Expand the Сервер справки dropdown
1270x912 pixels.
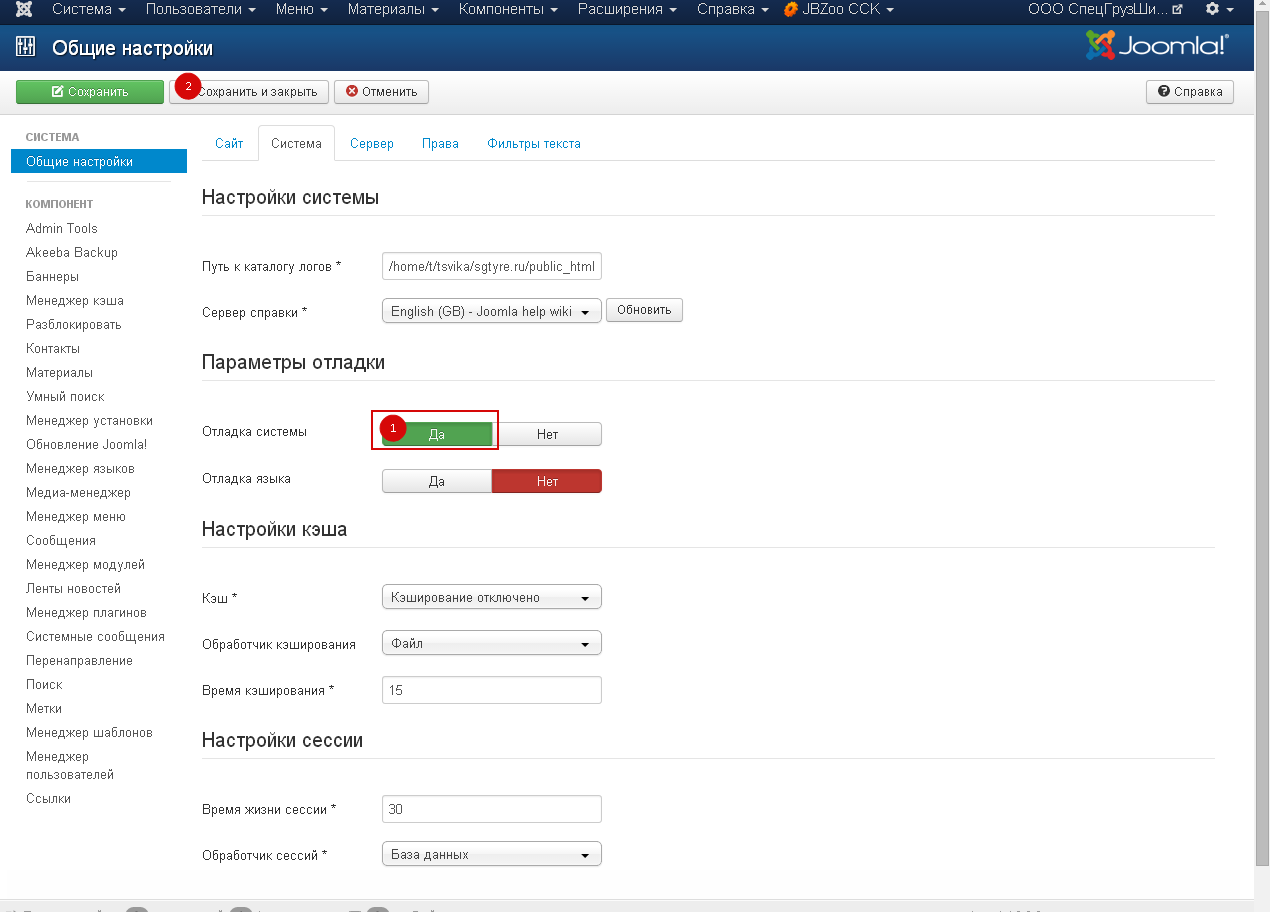491,311
